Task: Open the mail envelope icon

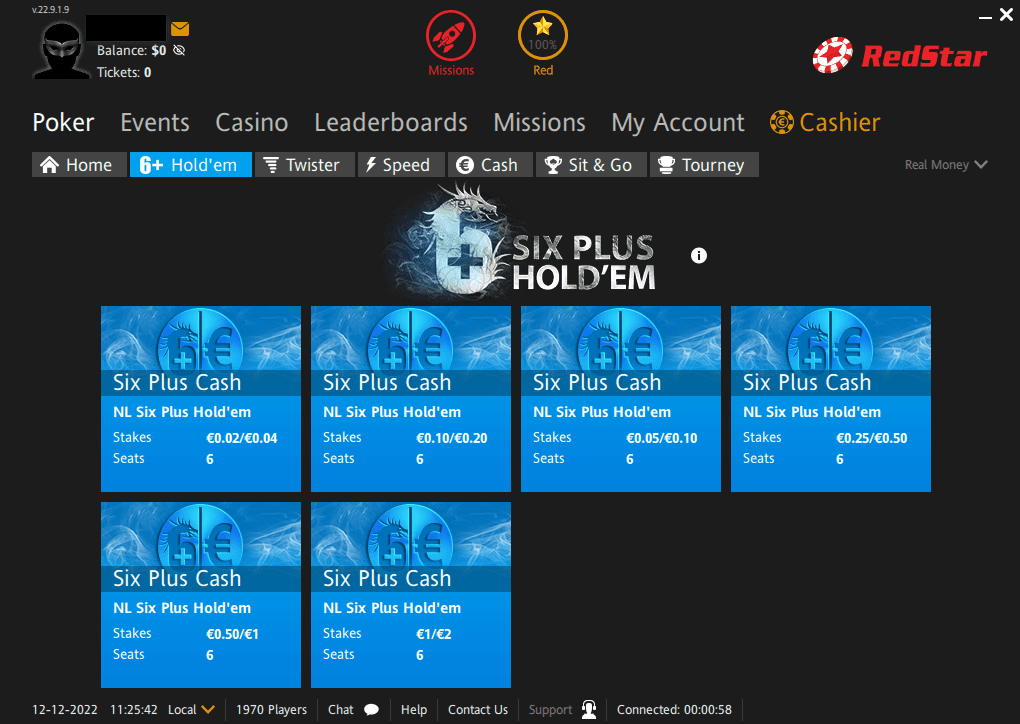Action: (180, 29)
